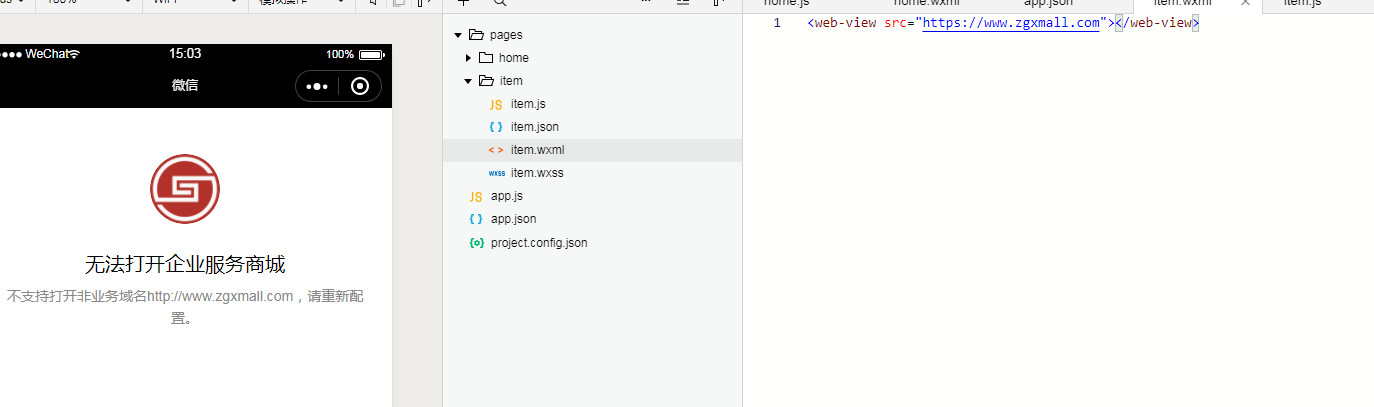Click the 15:03 clock in the simulator
This screenshot has width=1374, height=407.
185,54
